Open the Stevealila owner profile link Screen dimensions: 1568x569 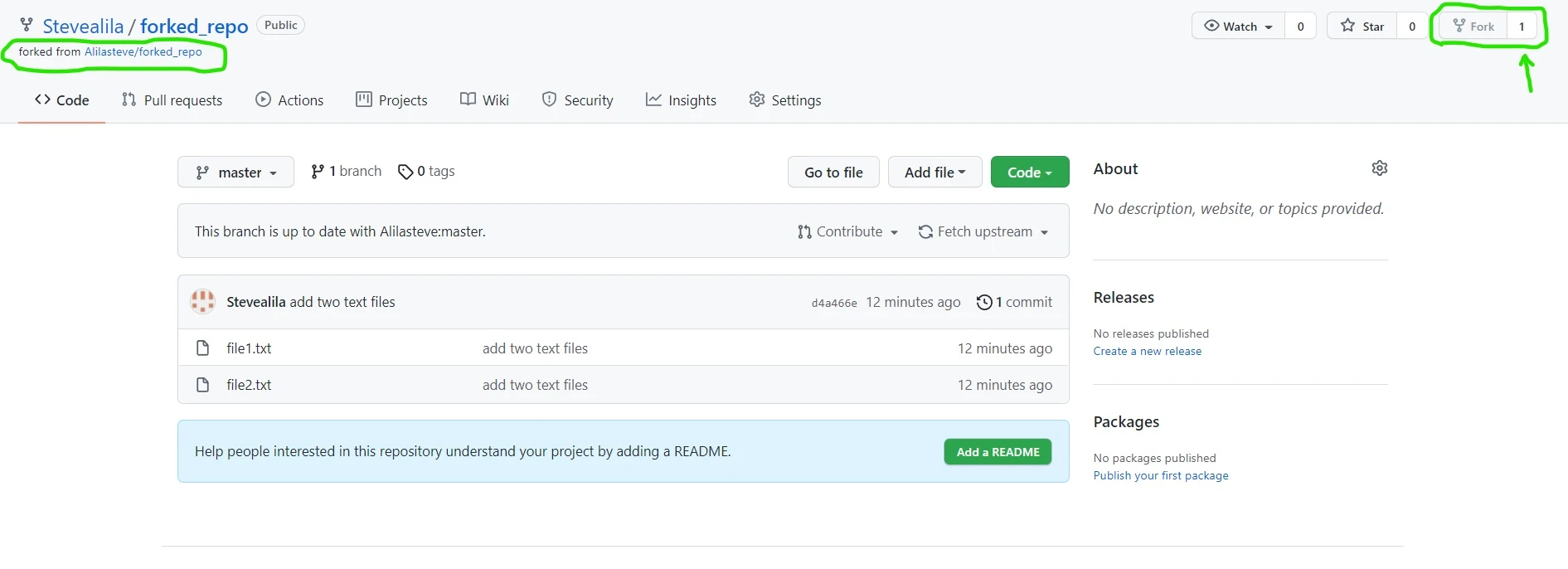pyautogui.click(x=83, y=27)
